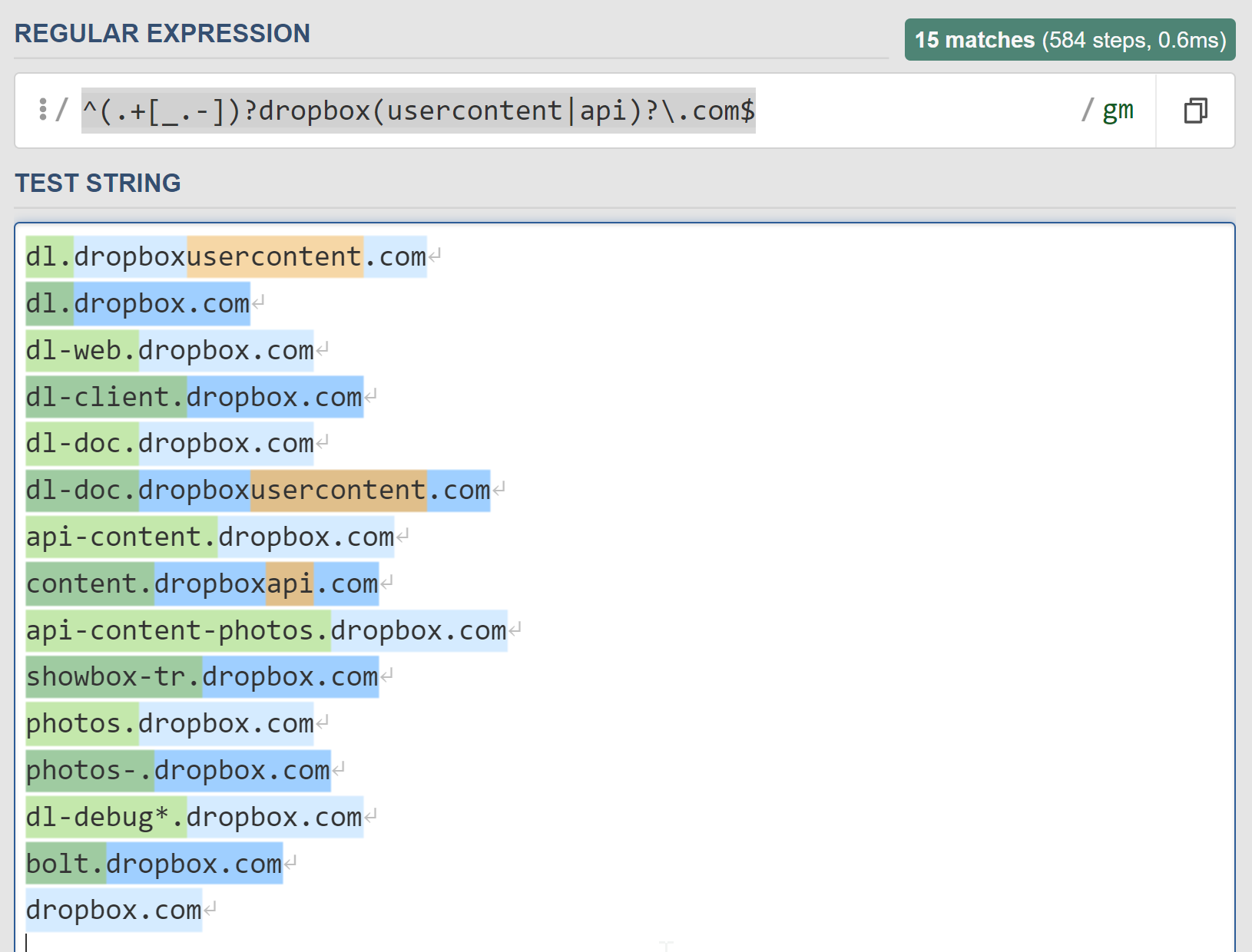This screenshot has height=952, width=1252.
Task: Open the regex flags selector 'gm'
Action: 1118,111
